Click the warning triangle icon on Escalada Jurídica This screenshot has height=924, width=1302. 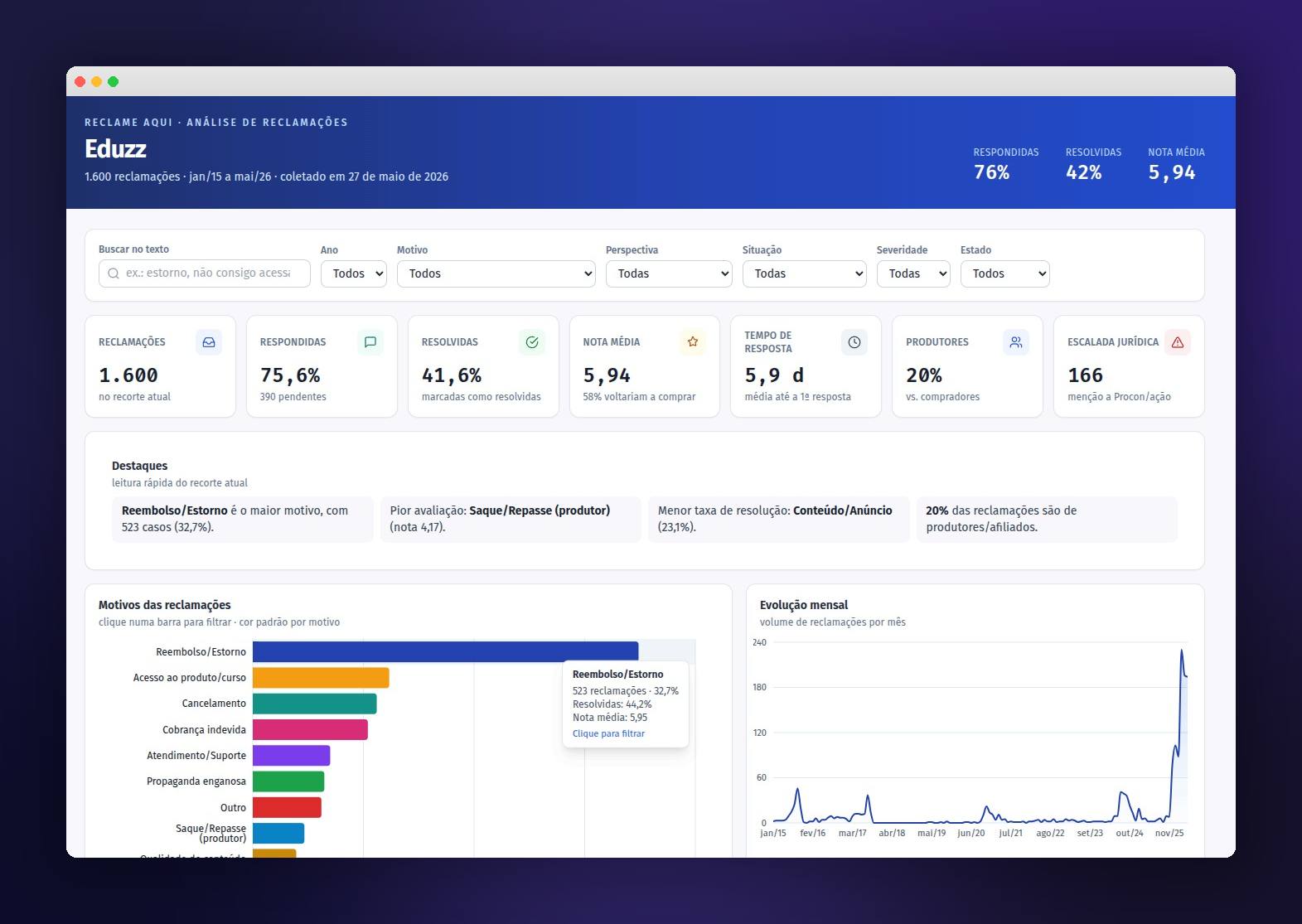(1178, 342)
